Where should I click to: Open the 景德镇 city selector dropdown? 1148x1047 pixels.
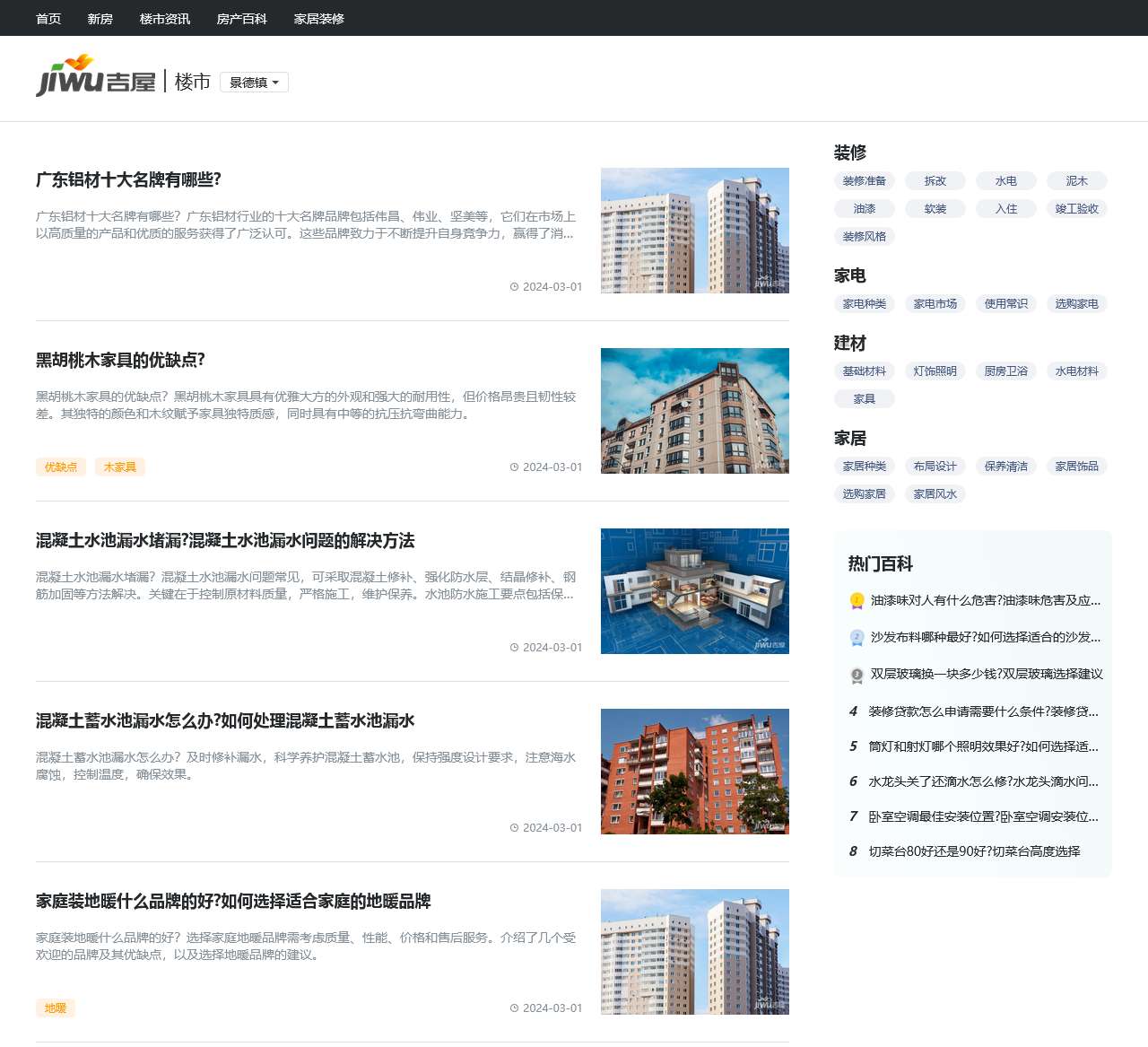[254, 82]
